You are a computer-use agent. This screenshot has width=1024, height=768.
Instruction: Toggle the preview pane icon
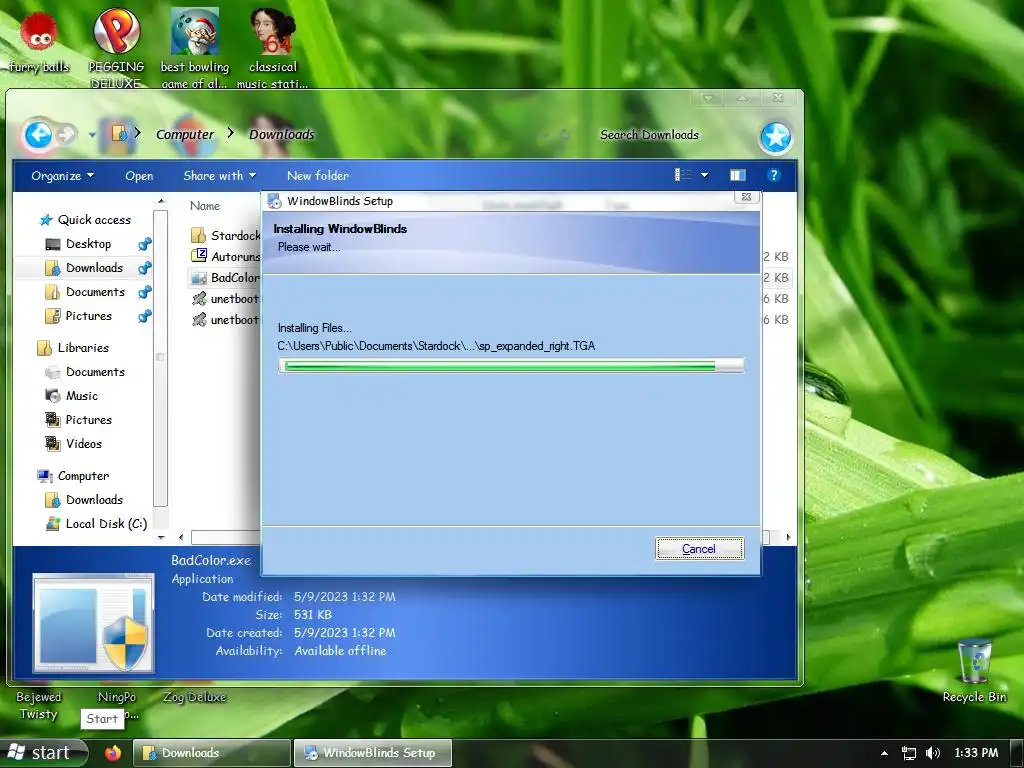(737, 175)
